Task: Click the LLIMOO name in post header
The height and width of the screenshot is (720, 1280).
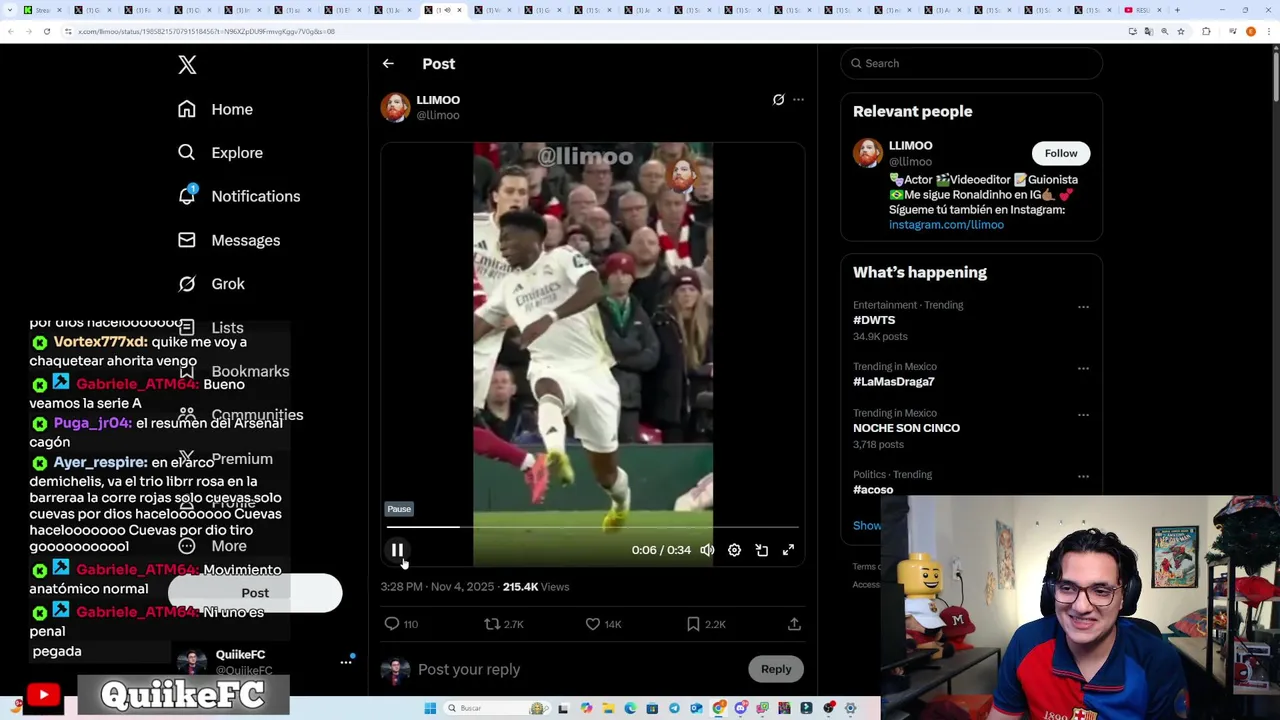Action: [438, 100]
